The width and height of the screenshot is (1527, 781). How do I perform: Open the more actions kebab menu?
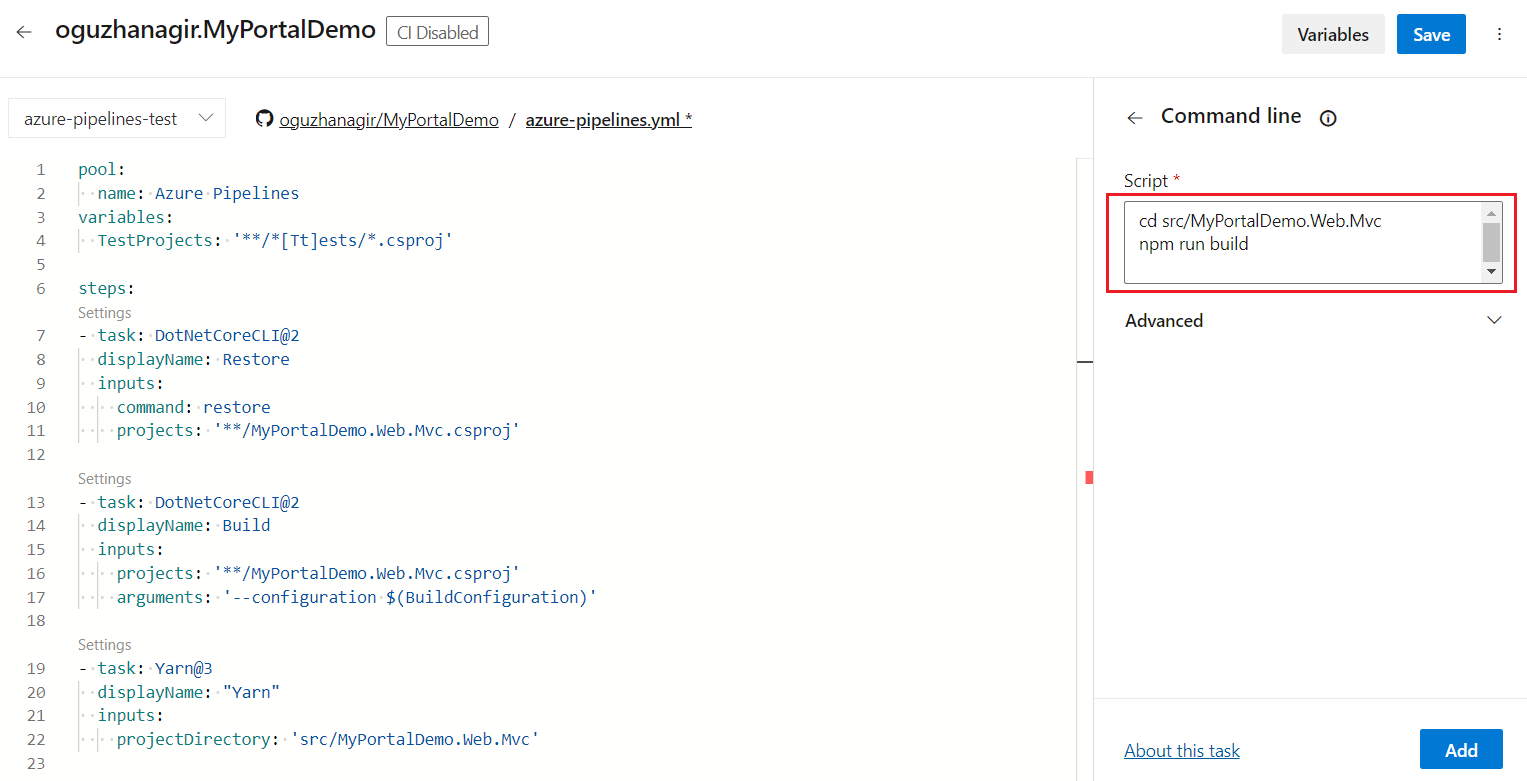click(1499, 34)
